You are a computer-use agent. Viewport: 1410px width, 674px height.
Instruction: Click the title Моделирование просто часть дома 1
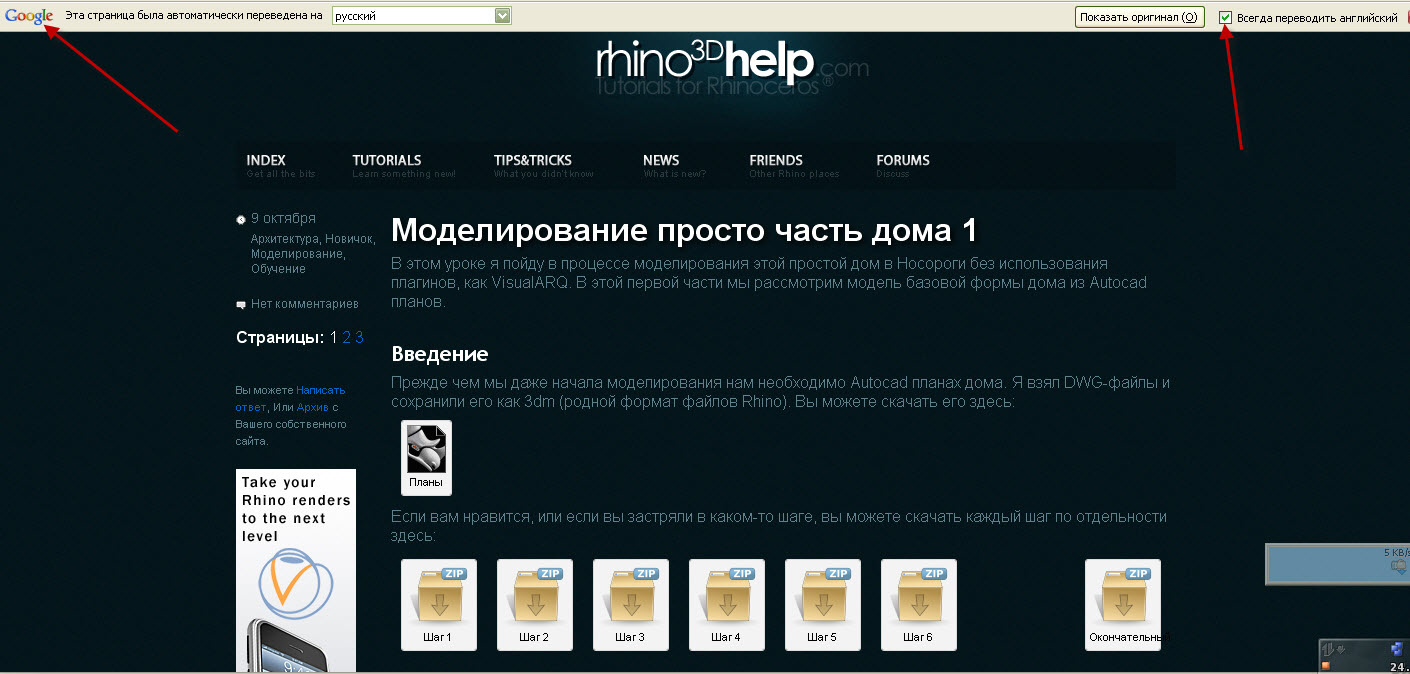coord(684,230)
